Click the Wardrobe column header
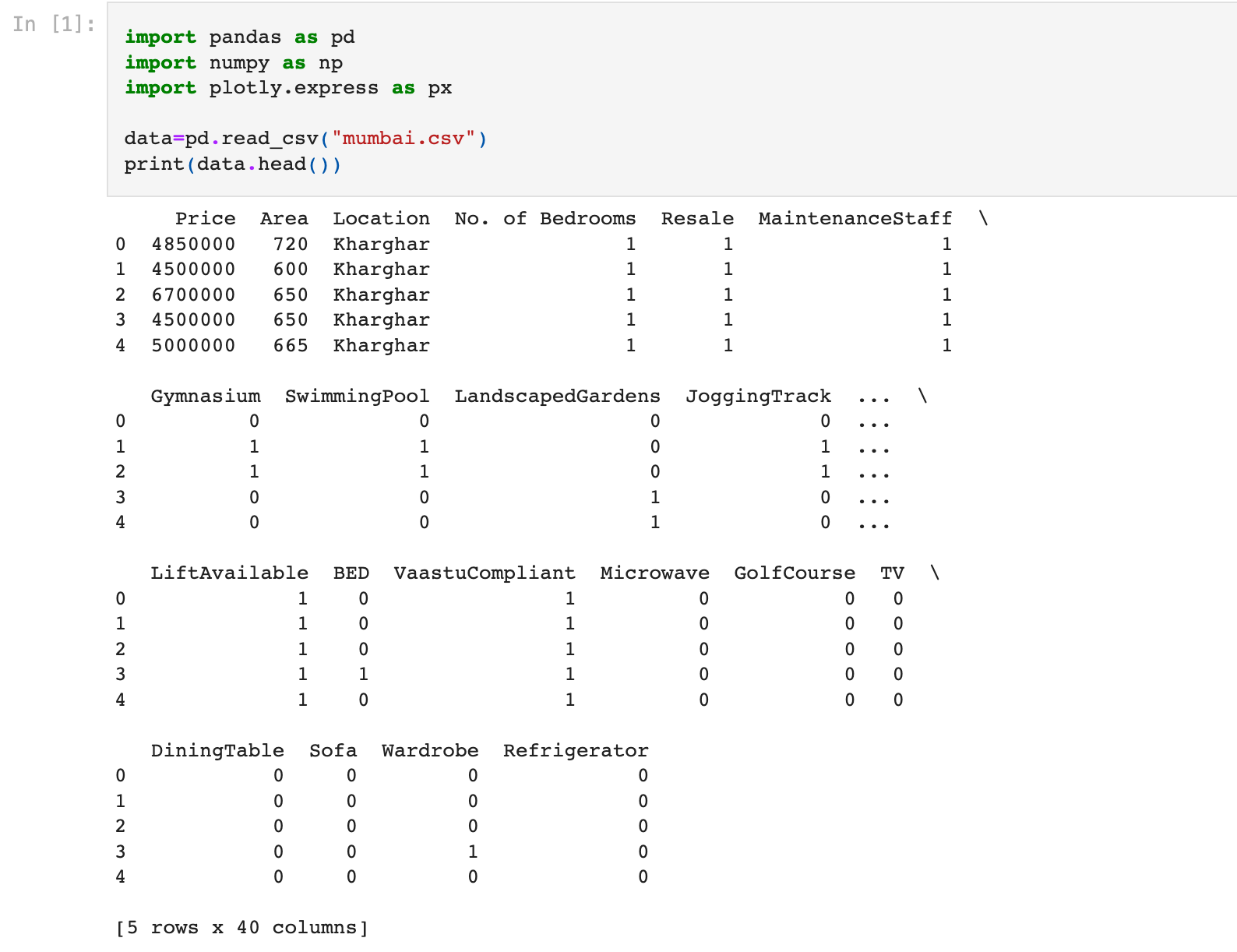 [430, 751]
